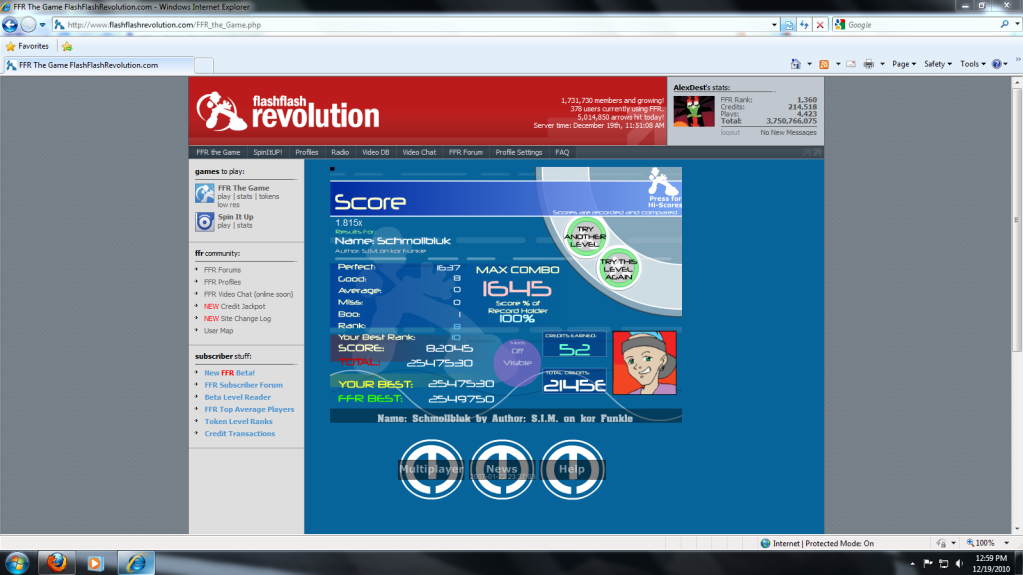Open the Tools dropdown menu
The width and height of the screenshot is (1023, 575).
(971, 64)
